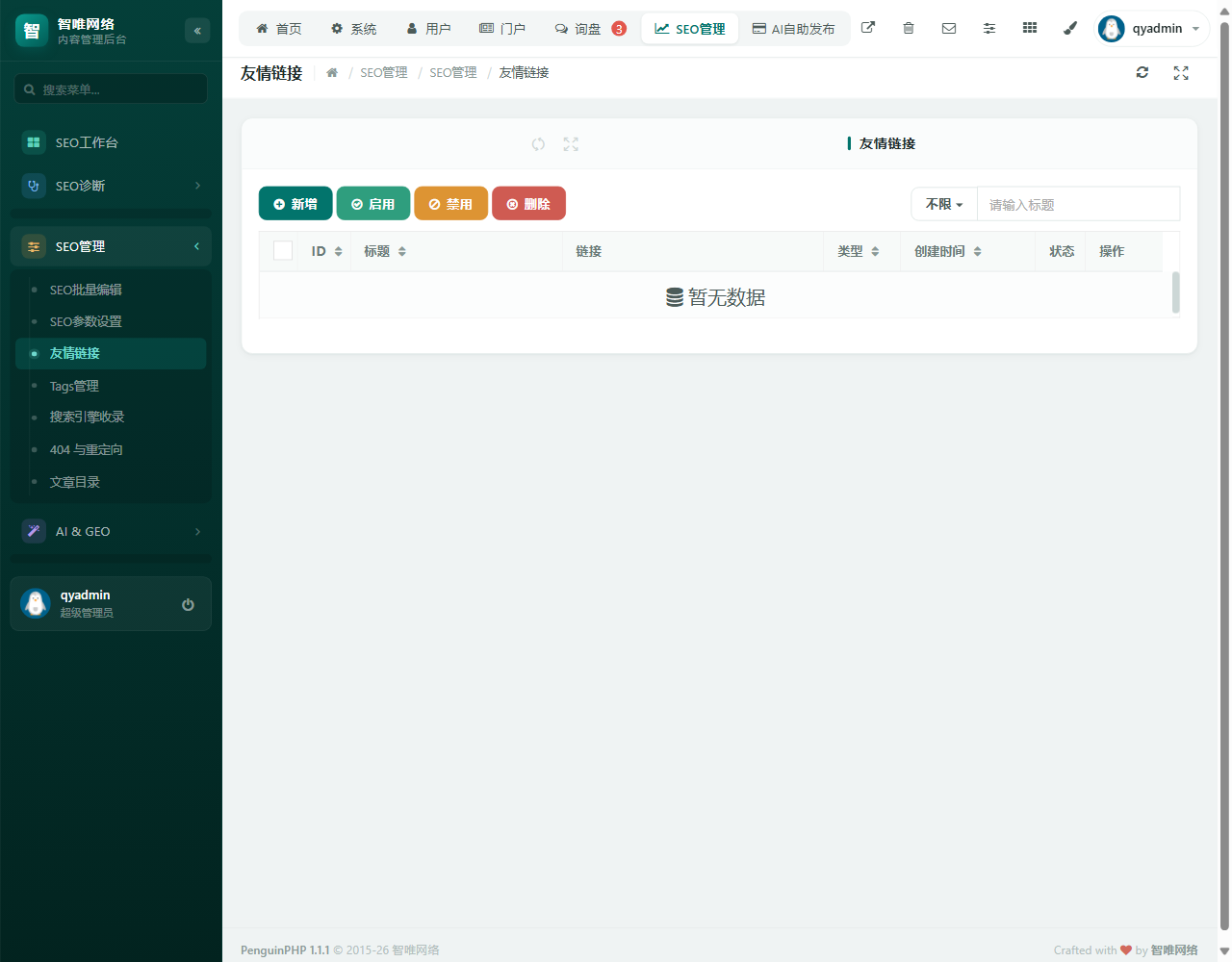The width and height of the screenshot is (1232, 962).
Task: Open the grid apps icon in top bar
Action: point(1030,28)
